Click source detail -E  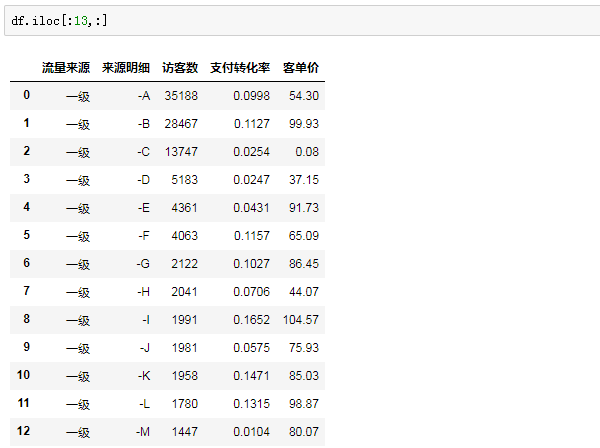pos(144,208)
